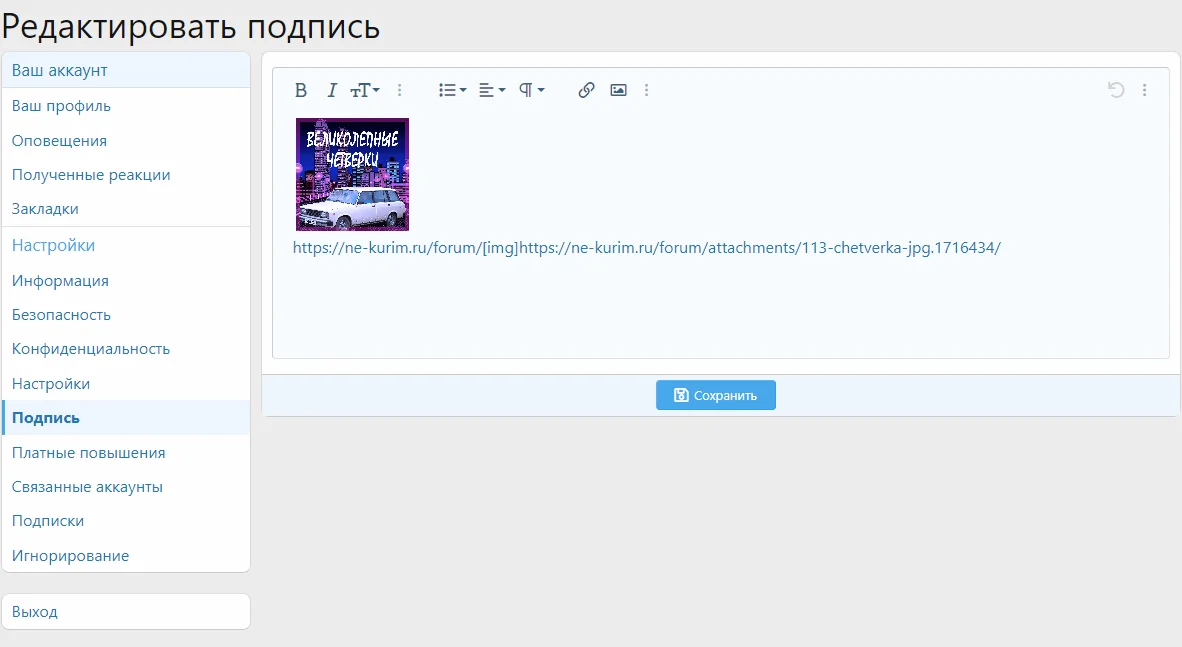
Task: Select the car image thumbnail in the signature
Action: (x=352, y=174)
